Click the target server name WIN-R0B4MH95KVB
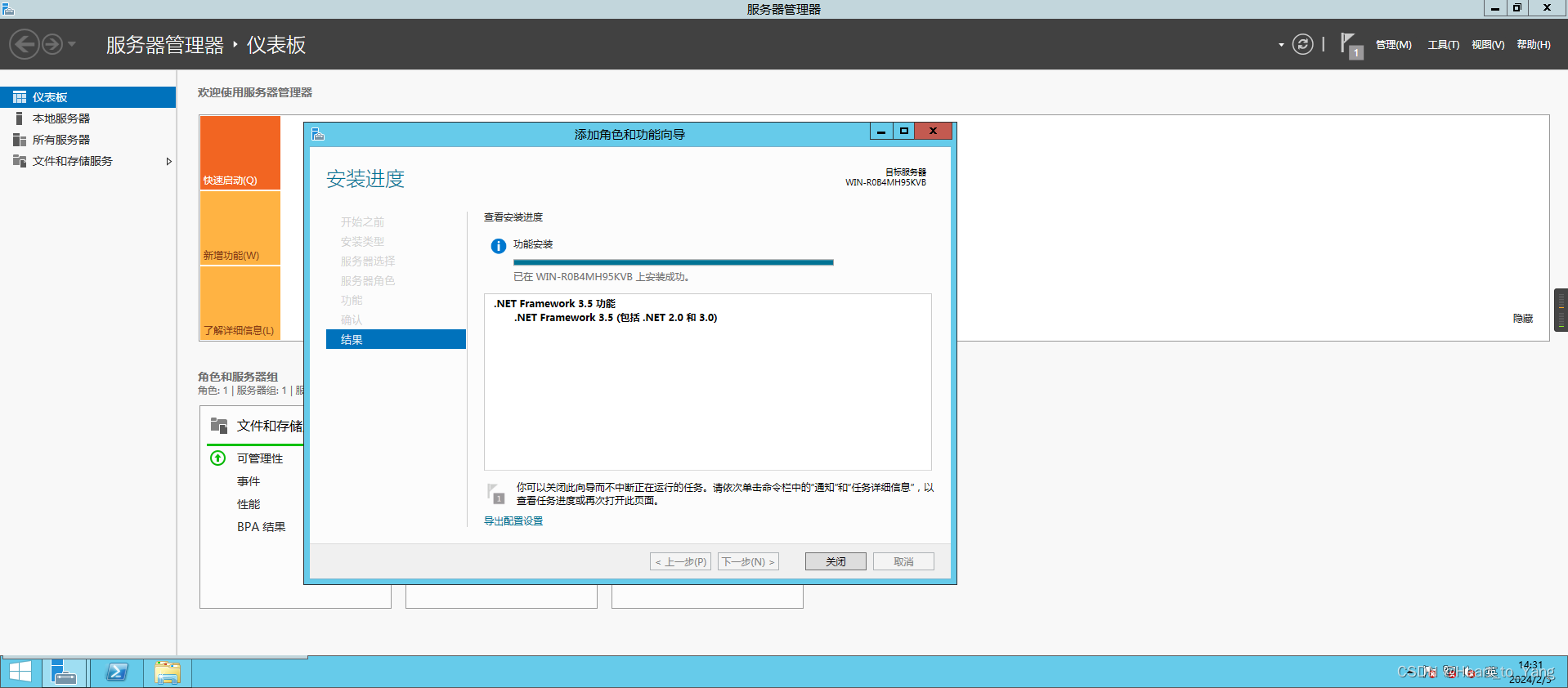This screenshot has height=688, width=1568. point(885,182)
